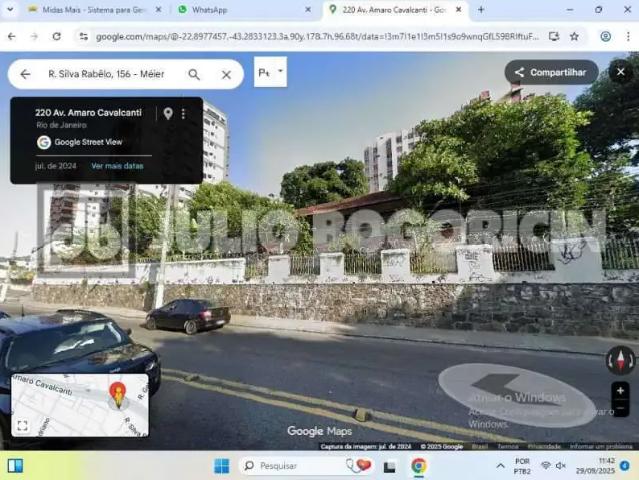Open the dark app icon next to Chrome on taskbar
This screenshot has width=639, height=480.
[x=389, y=467]
